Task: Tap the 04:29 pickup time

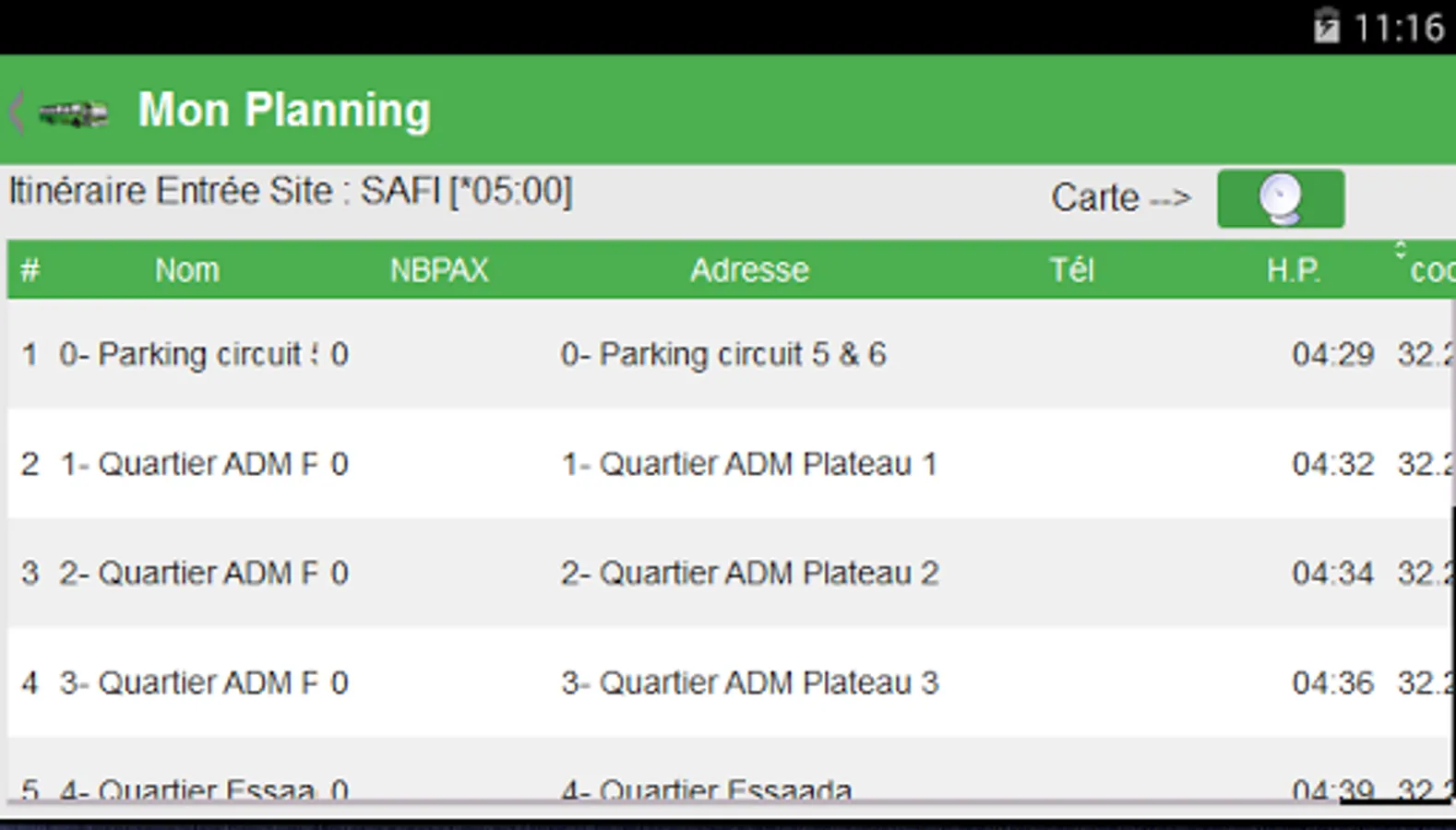Action: coord(1332,354)
